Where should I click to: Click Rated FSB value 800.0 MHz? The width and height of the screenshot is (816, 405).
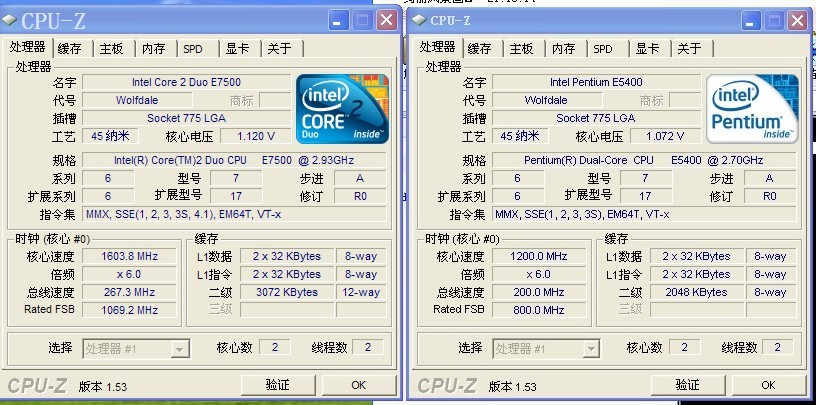pos(539,310)
